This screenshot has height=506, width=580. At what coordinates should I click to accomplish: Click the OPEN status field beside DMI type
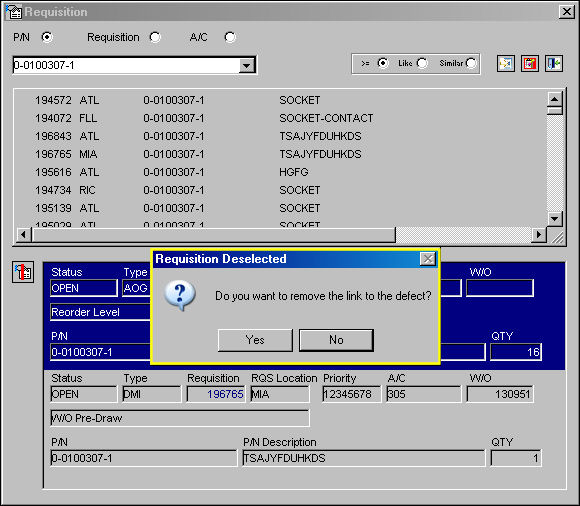pos(84,394)
